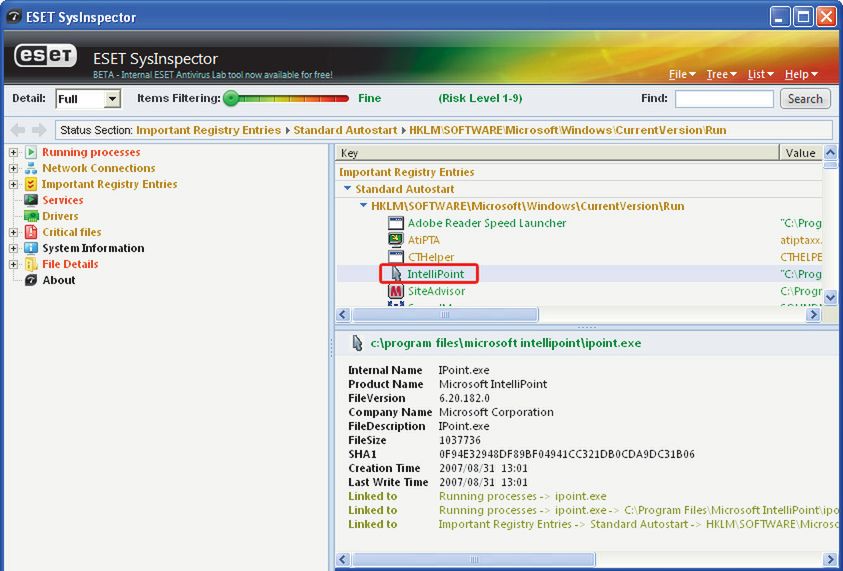
Task: Expand the Running processes node
Action: coord(13,153)
